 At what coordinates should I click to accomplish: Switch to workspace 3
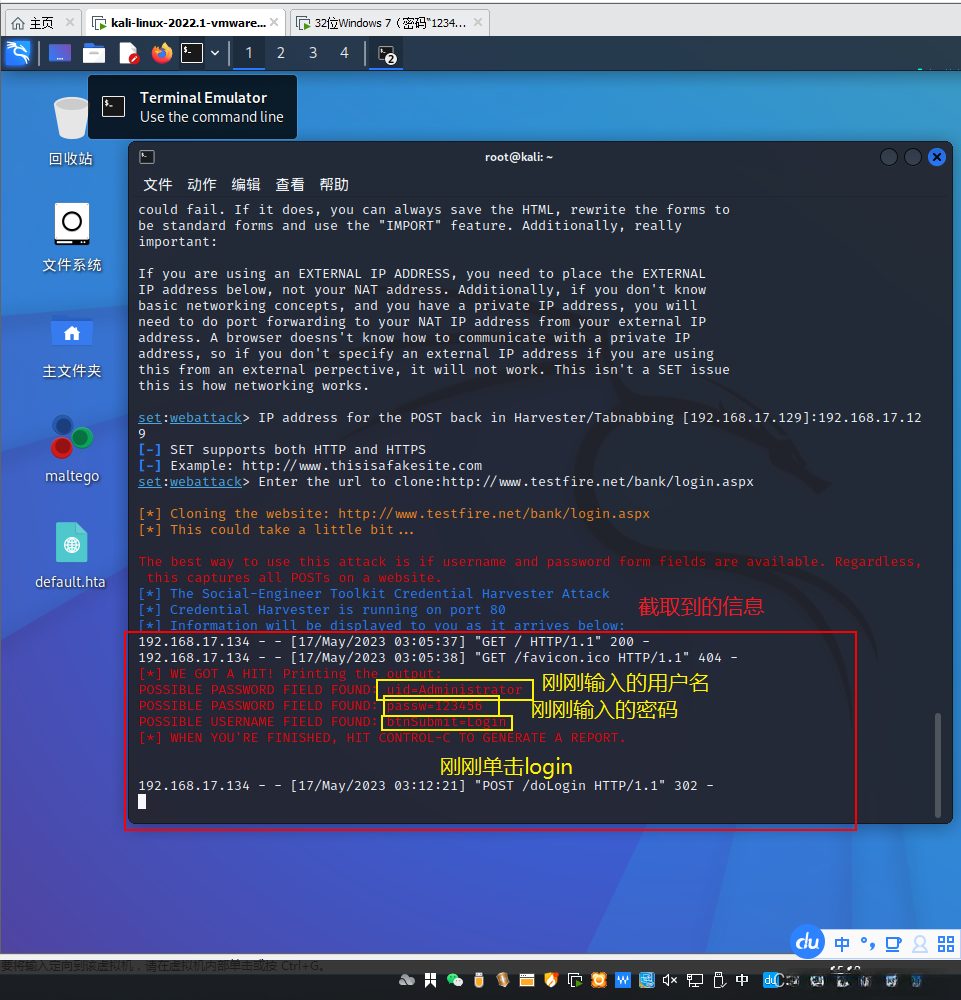[312, 53]
